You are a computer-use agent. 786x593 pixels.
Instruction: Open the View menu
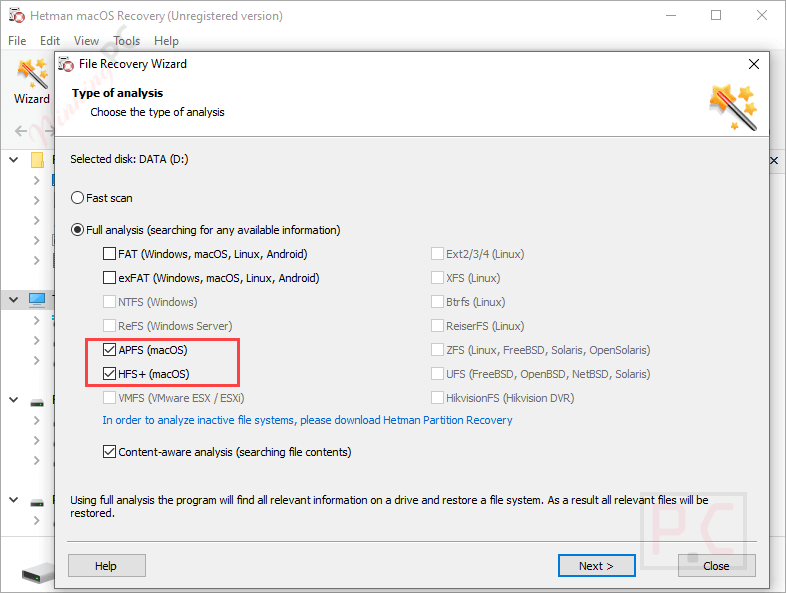86,41
